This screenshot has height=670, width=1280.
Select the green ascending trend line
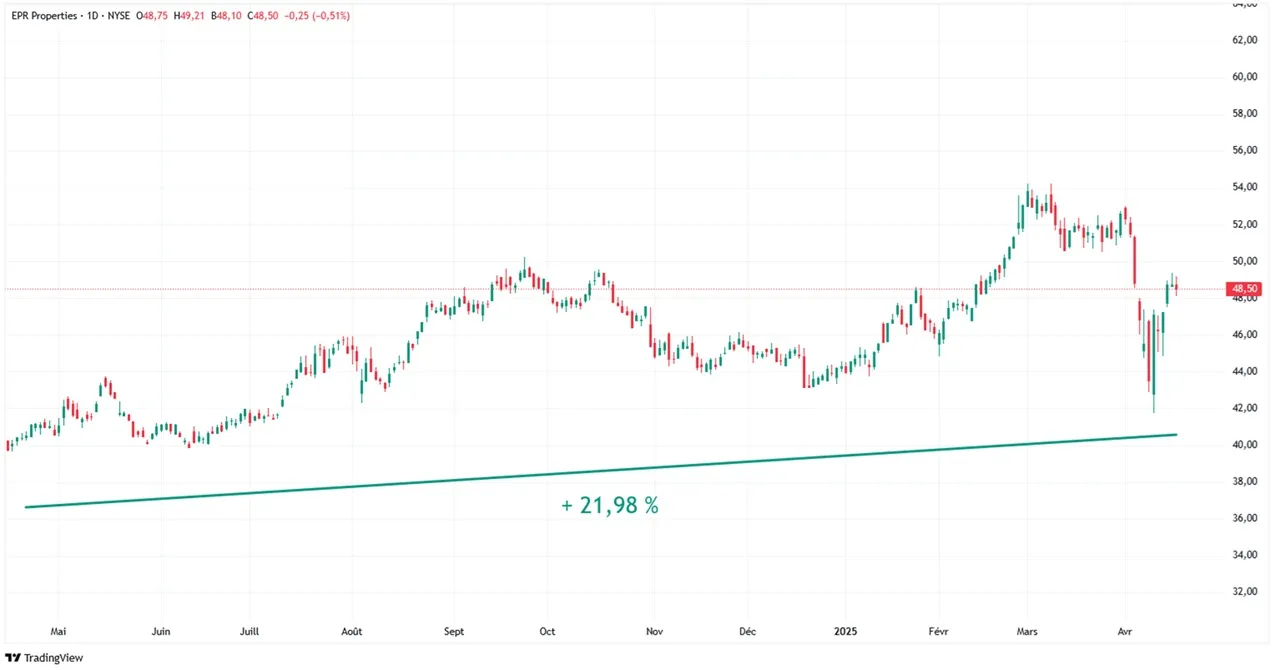click(600, 470)
